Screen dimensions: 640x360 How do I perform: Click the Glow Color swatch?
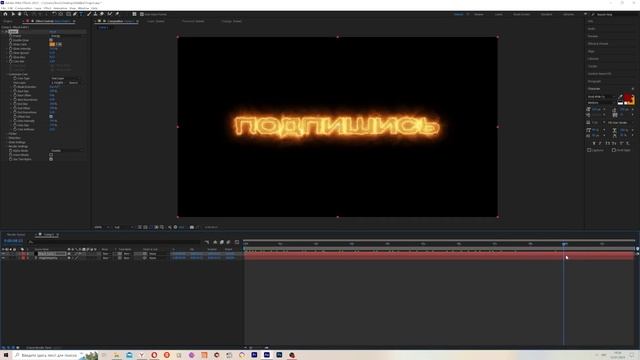[x=52, y=44]
